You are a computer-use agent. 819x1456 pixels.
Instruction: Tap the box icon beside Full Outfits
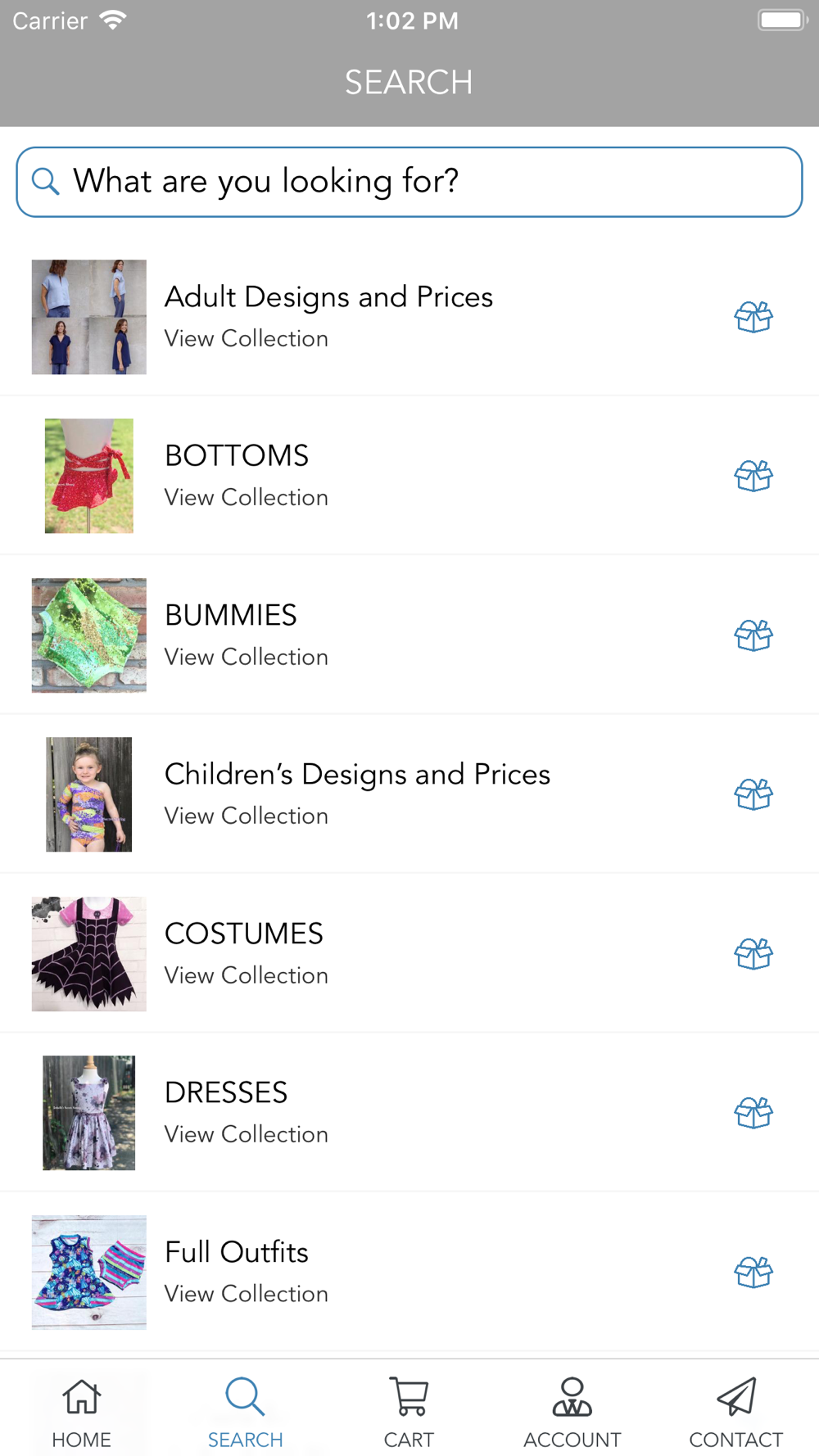pyautogui.click(x=753, y=1273)
